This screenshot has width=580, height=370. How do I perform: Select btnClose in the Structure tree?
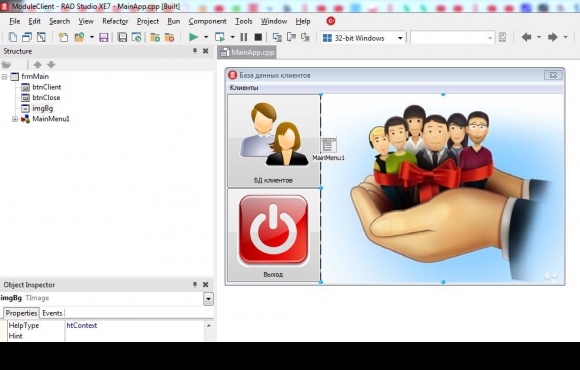point(46,98)
